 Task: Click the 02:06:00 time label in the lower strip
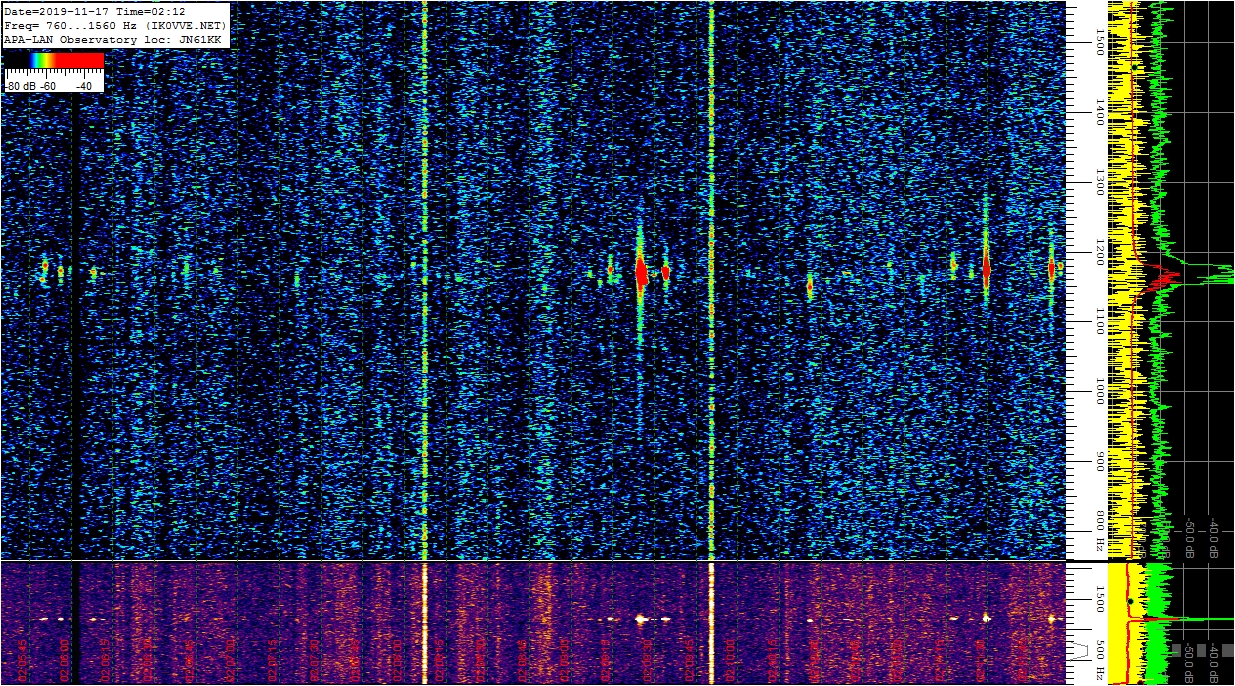(64, 661)
